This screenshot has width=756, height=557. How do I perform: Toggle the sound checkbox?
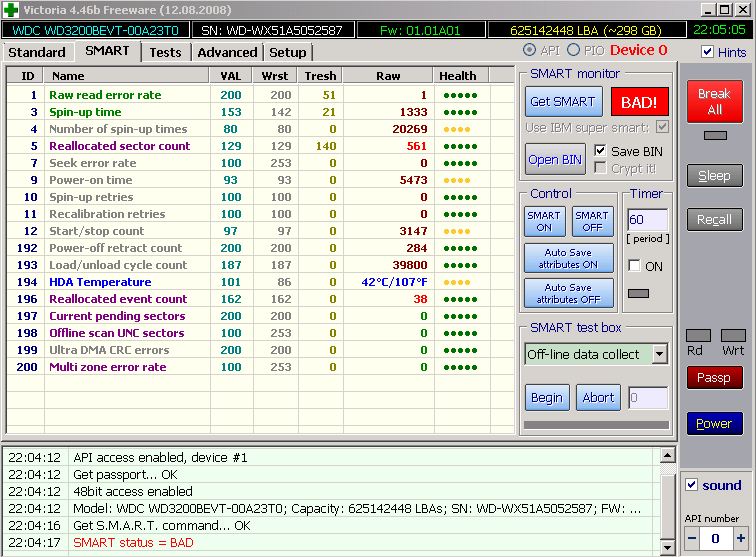691,485
